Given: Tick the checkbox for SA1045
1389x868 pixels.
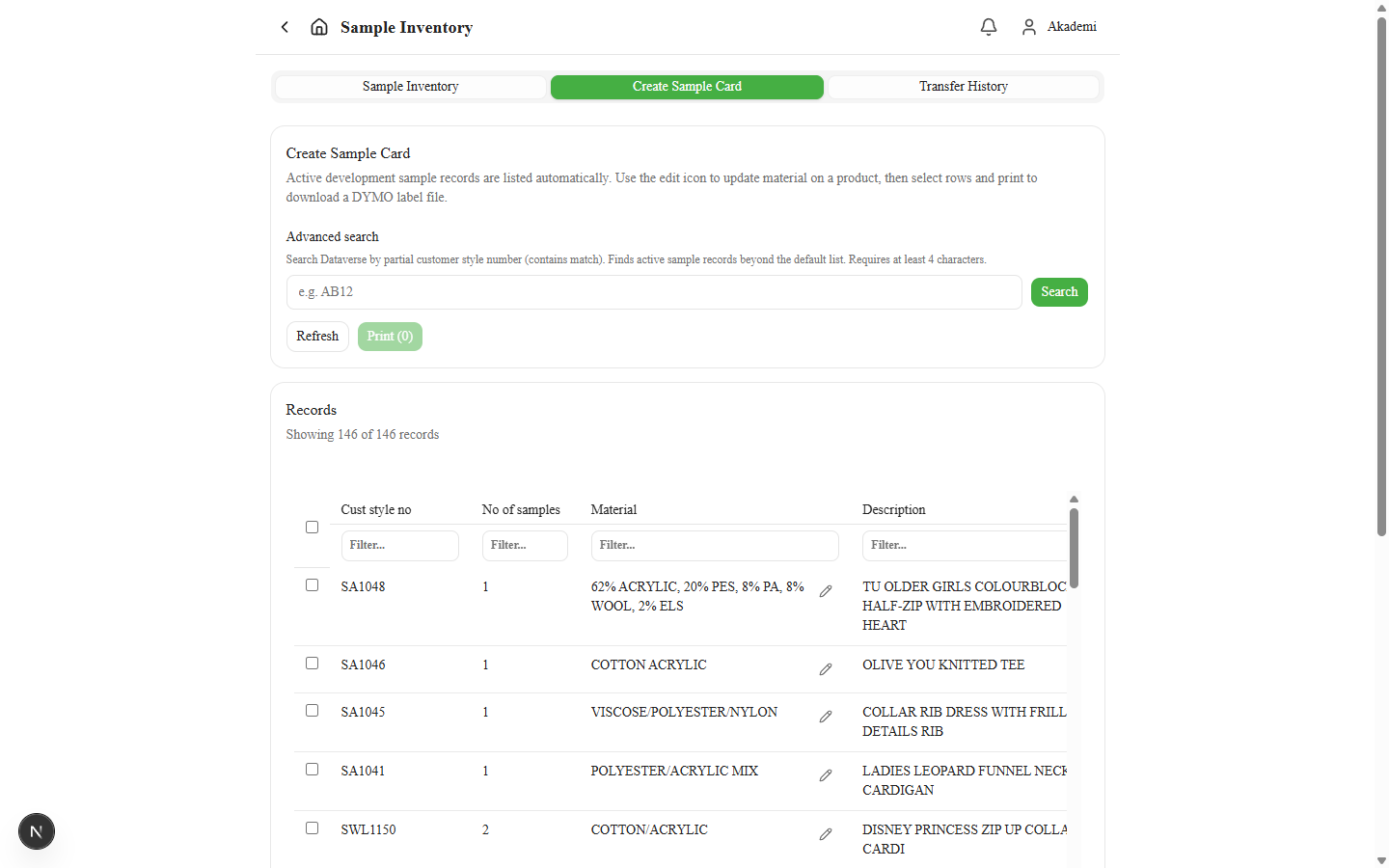Looking at the screenshot, I should (x=312, y=711).
